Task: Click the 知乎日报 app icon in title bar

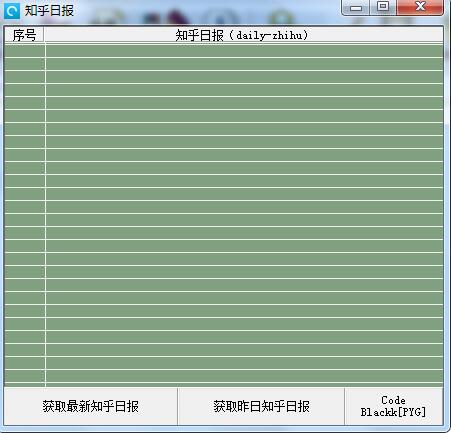Action: coord(12,11)
